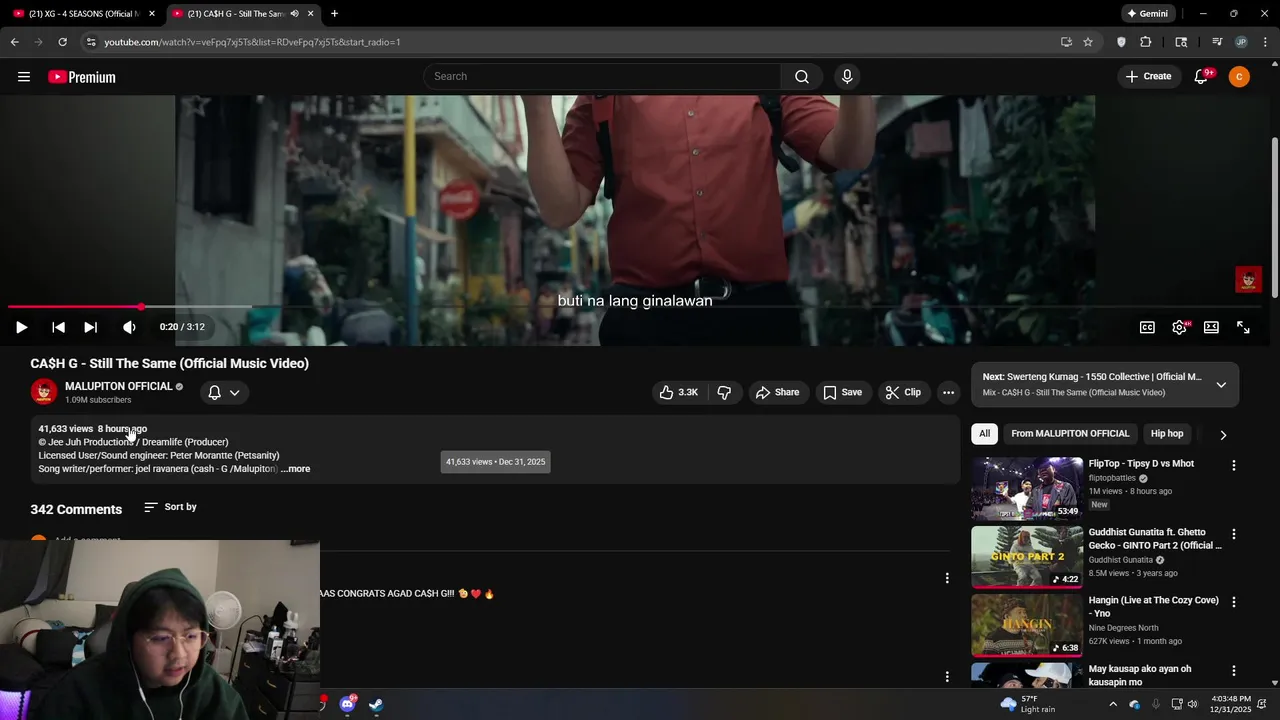
Task: Open the Create menu
Action: [1148, 77]
